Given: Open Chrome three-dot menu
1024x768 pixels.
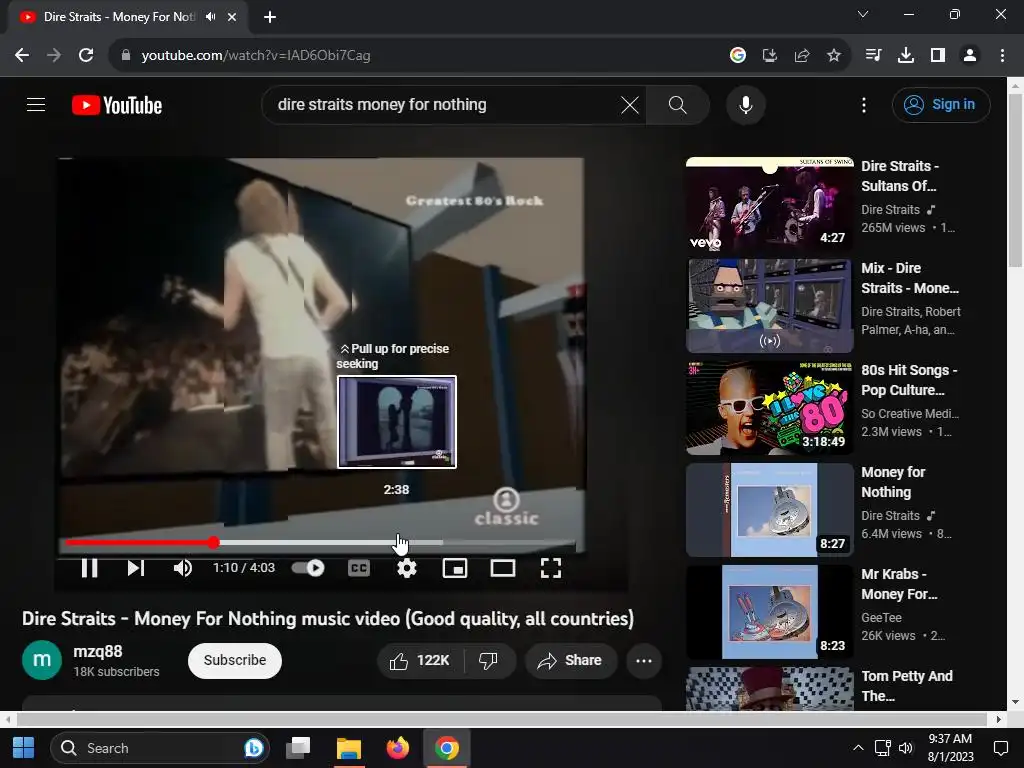Looking at the screenshot, I should [1002, 56].
